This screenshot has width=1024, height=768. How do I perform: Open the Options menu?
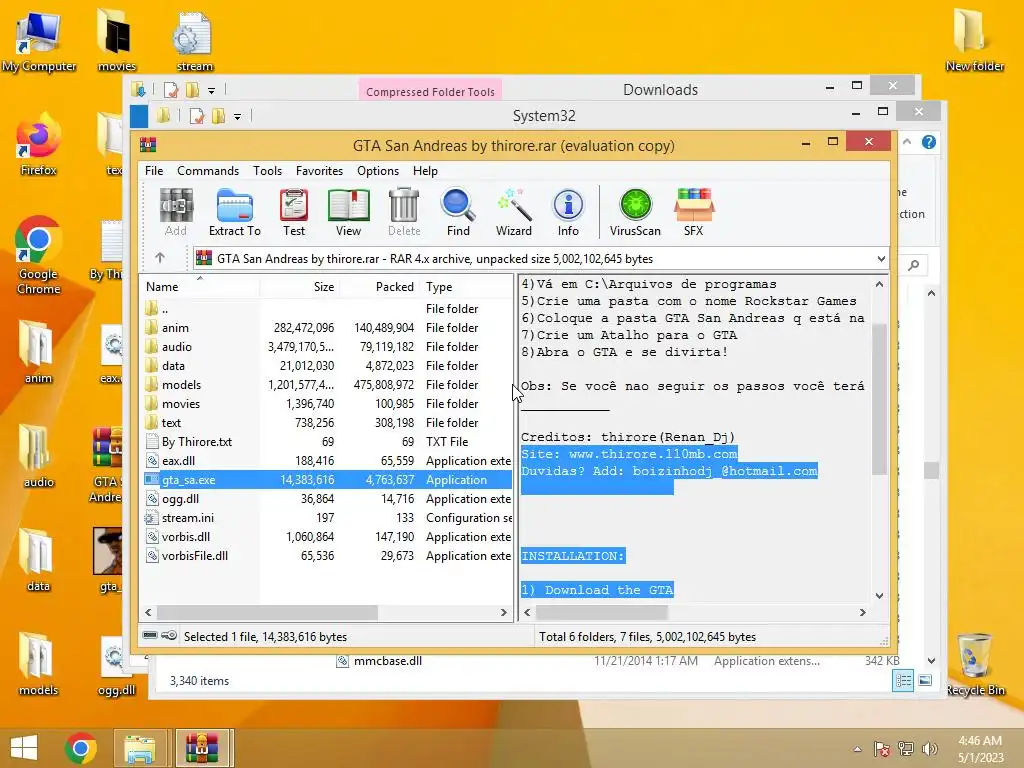377,170
